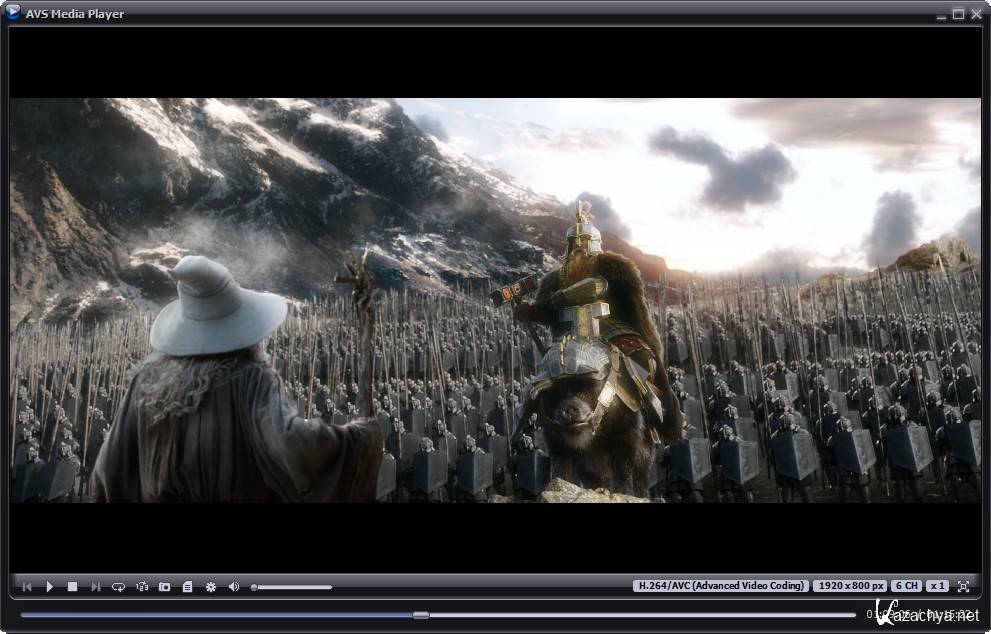The image size is (991, 634).
Task: Open the 6 CH audio channels selector
Action: [x=906, y=586]
